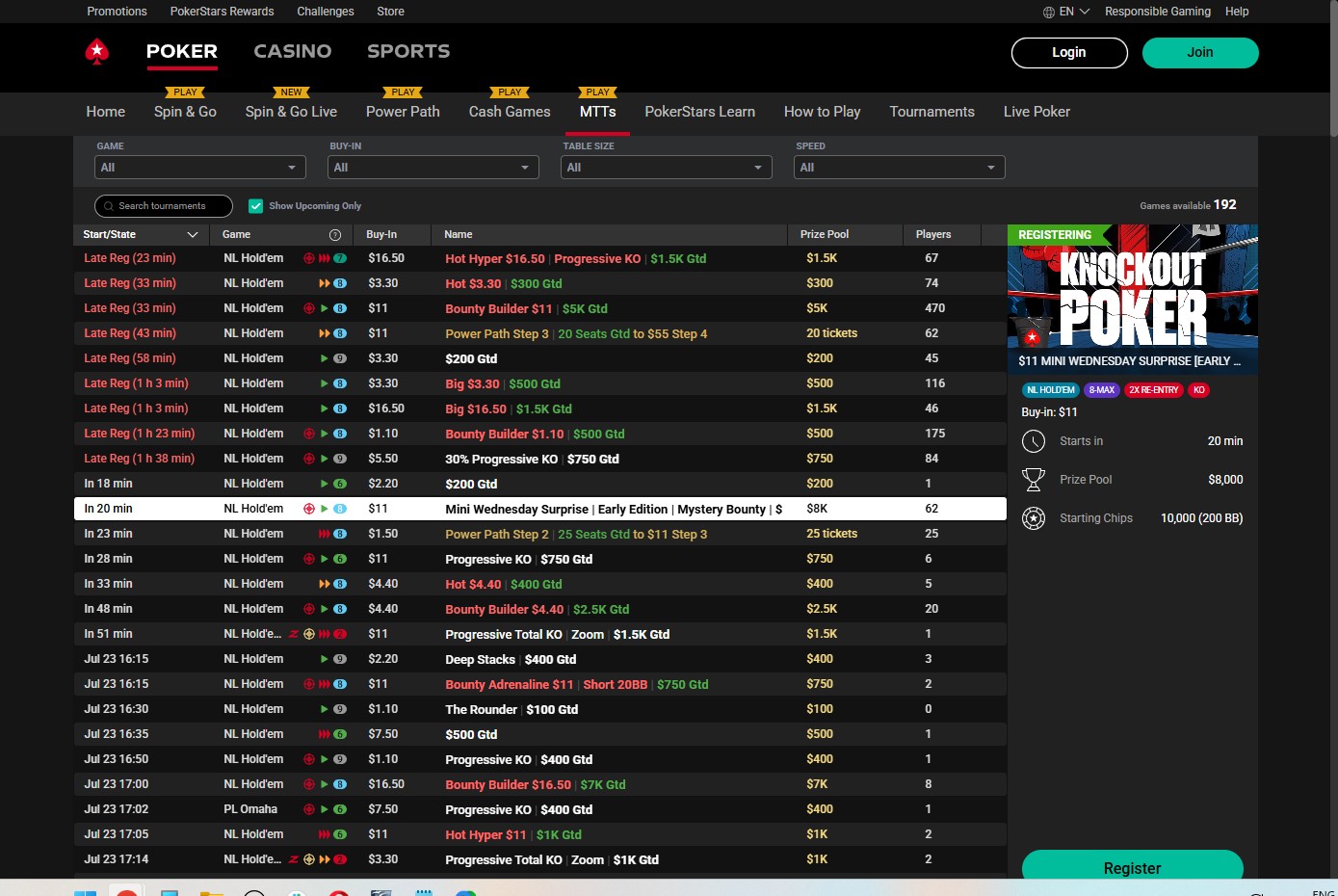
Task: Click the knockout target icon in Hot Hyper $16.50 row
Action: [x=309, y=258]
